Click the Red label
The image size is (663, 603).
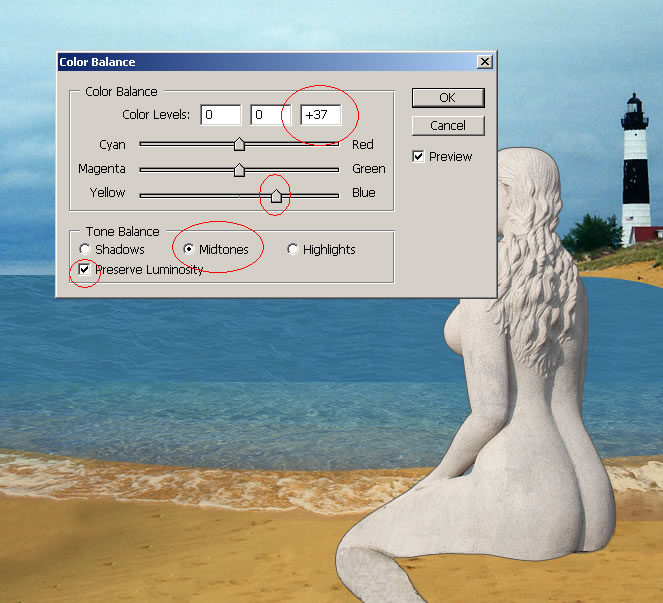point(363,145)
